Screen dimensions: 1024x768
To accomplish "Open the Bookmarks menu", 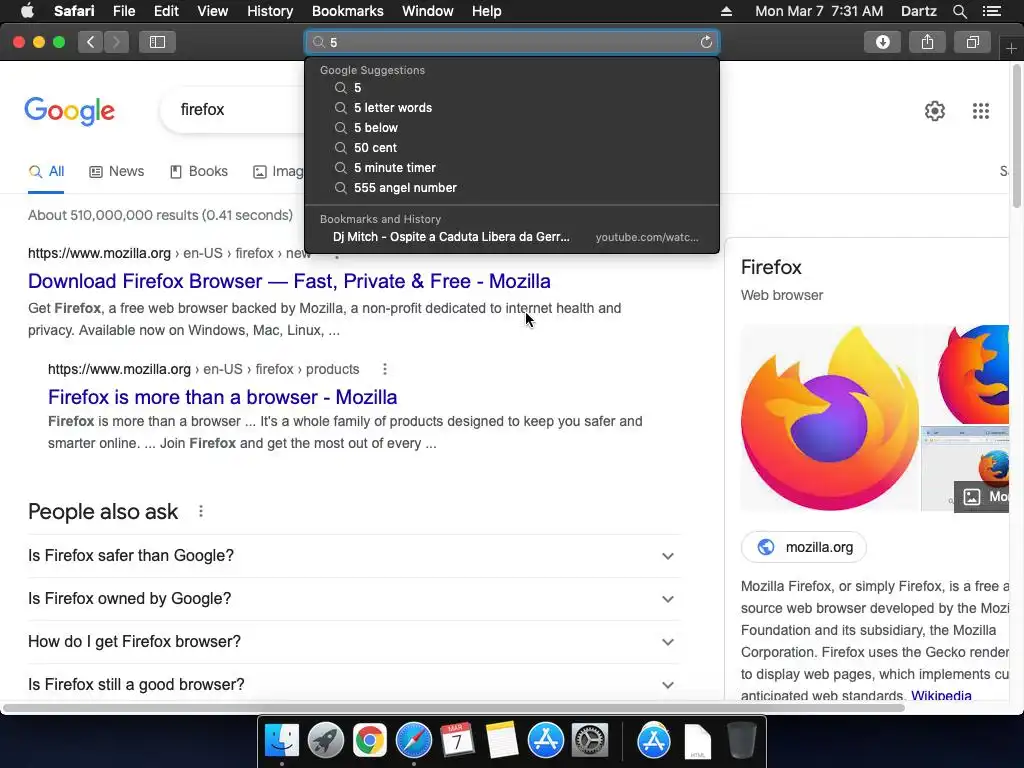I will pyautogui.click(x=347, y=11).
